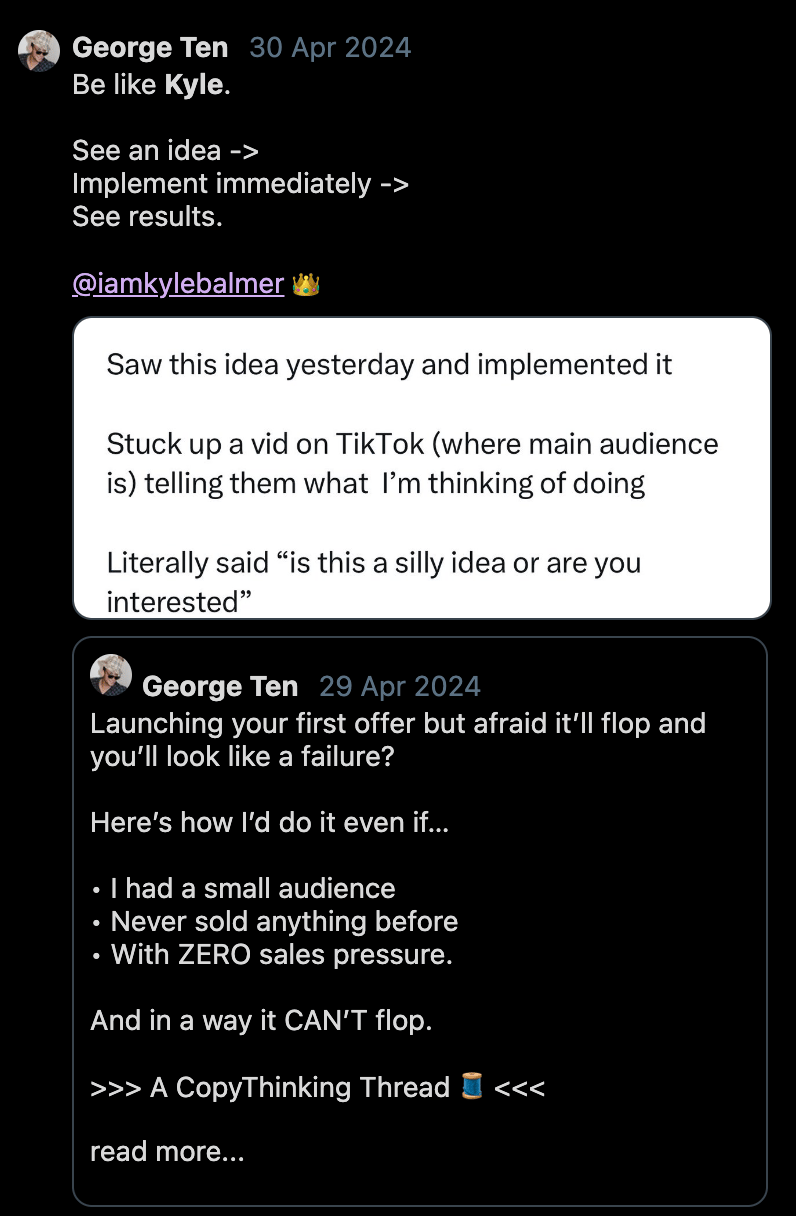
Task: Open the white screenshot image of Kyle's reply
Action: click(x=422, y=468)
